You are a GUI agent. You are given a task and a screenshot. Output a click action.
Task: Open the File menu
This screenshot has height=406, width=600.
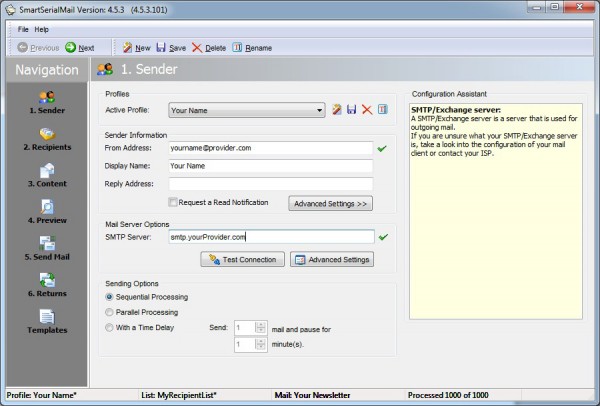(23, 29)
